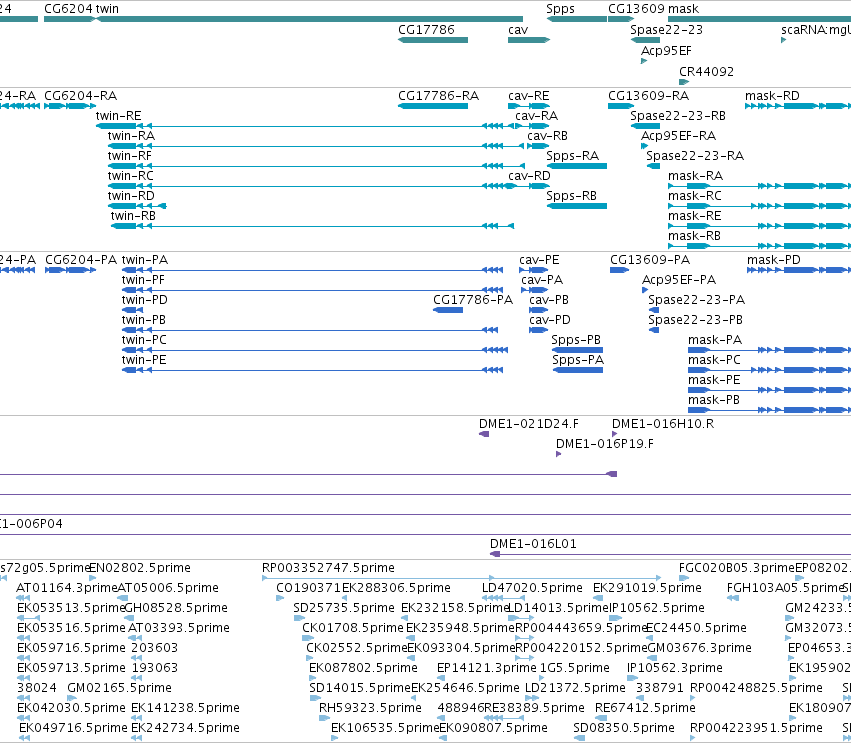Viewport: 851px width, 743px height.
Task: Click EST RE67412.5prime label
Action: pyautogui.click(x=645, y=708)
